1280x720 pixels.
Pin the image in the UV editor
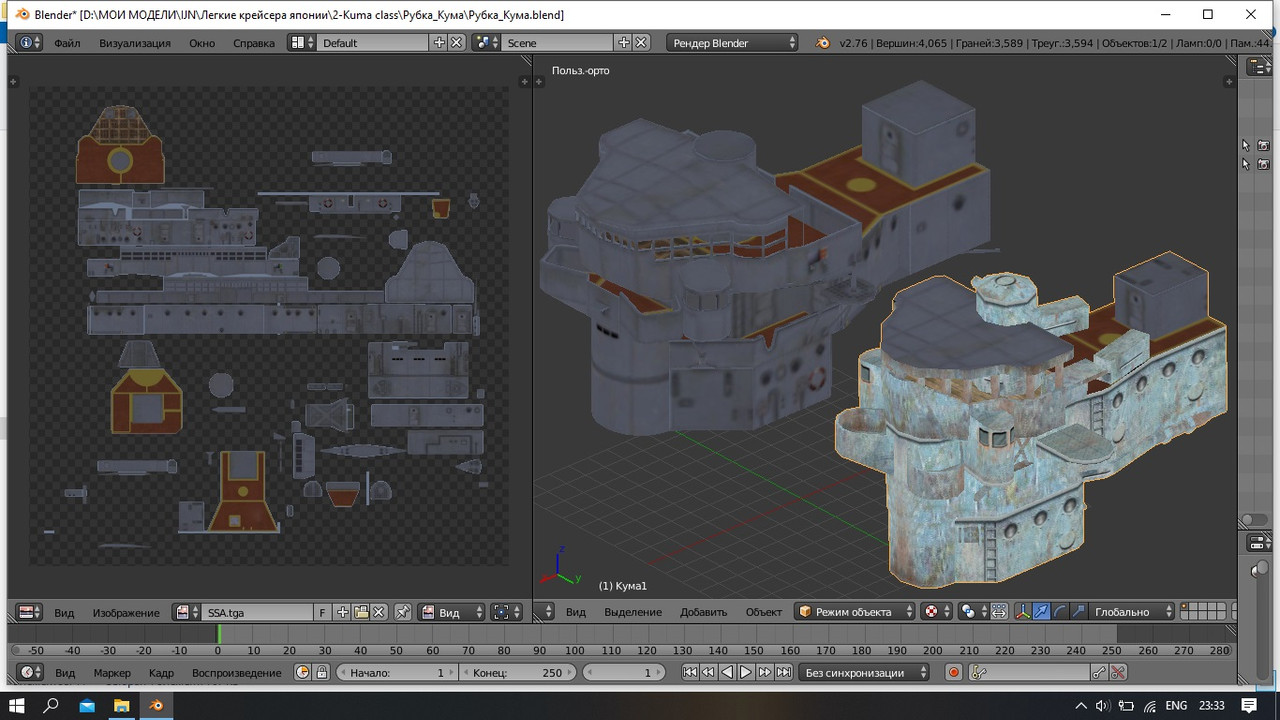tap(403, 612)
